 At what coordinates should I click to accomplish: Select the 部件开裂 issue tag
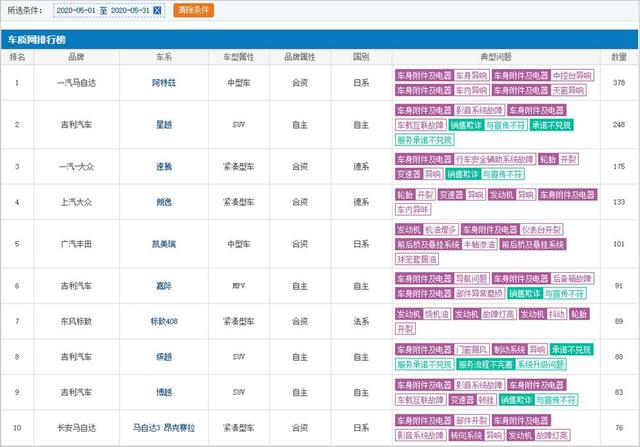471,420
